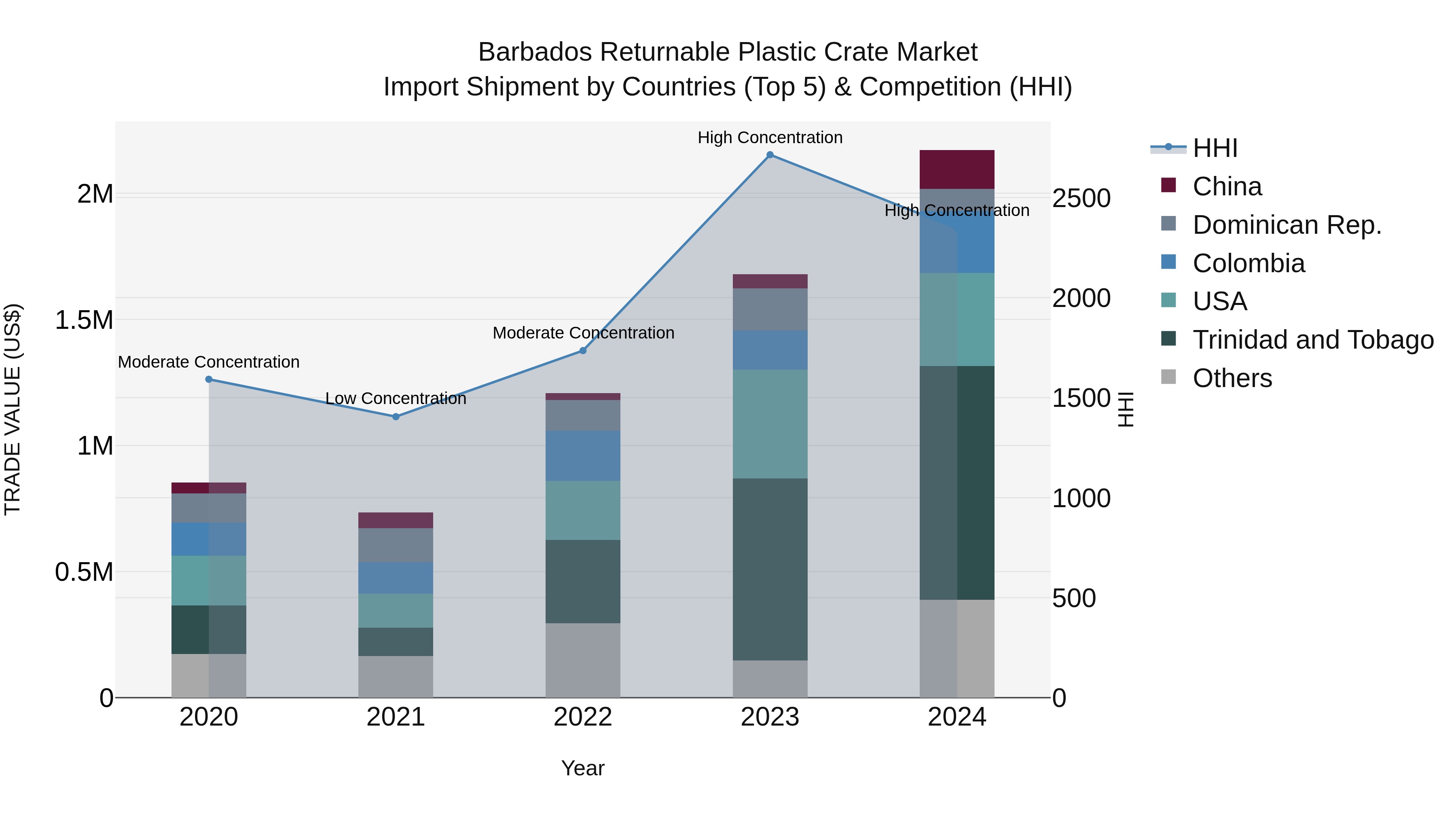The width and height of the screenshot is (1456, 819).
Task: Click the High Concentration annotation near 2024
Action: 957,210
